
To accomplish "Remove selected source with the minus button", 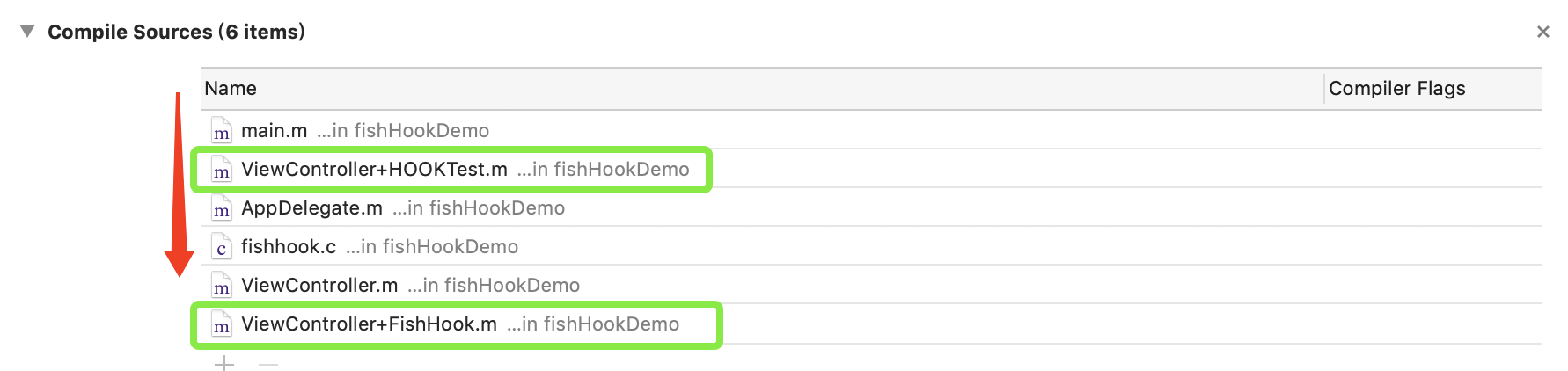I will click(268, 363).
